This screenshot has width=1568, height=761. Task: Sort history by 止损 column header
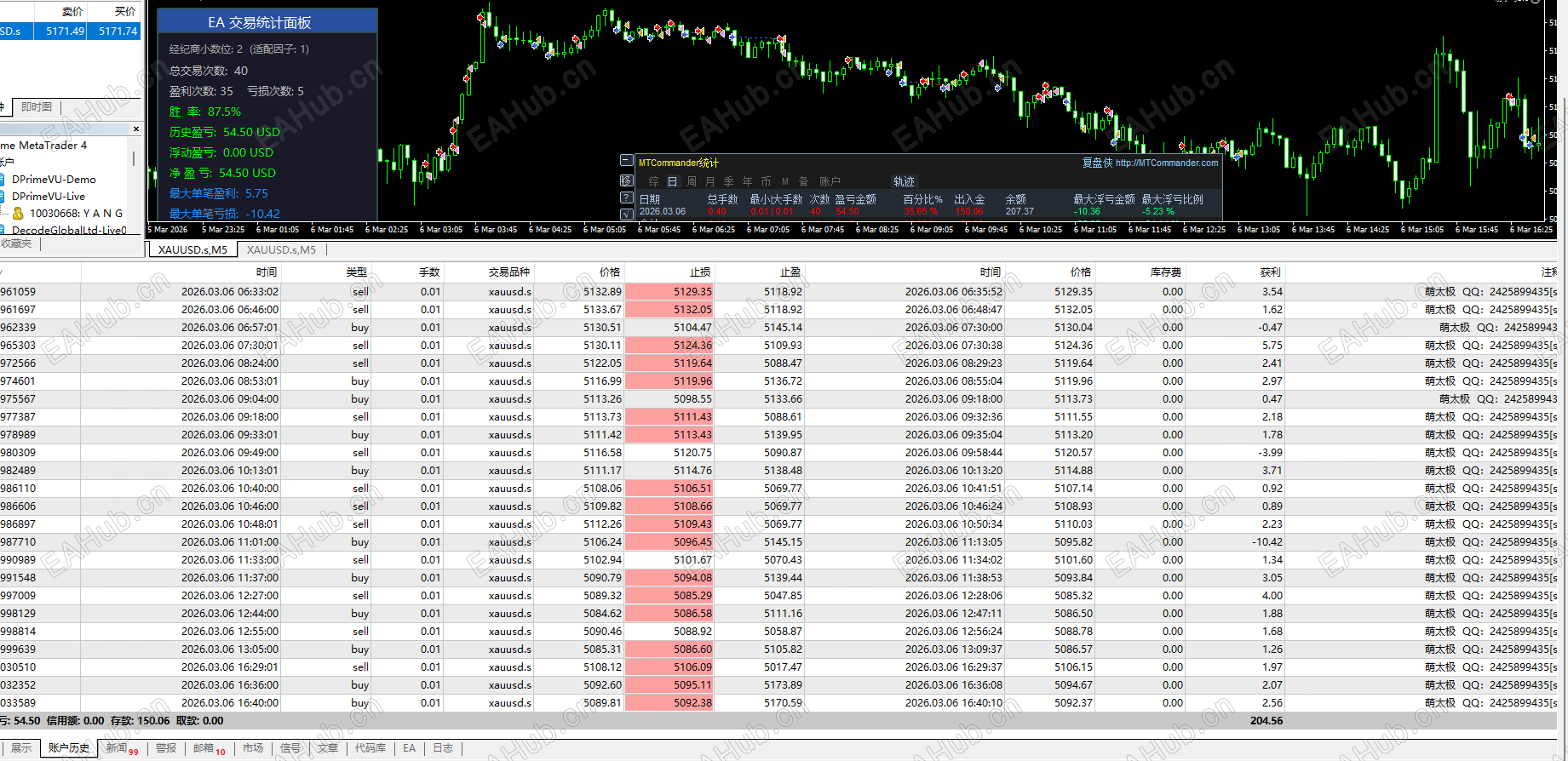tap(669, 272)
